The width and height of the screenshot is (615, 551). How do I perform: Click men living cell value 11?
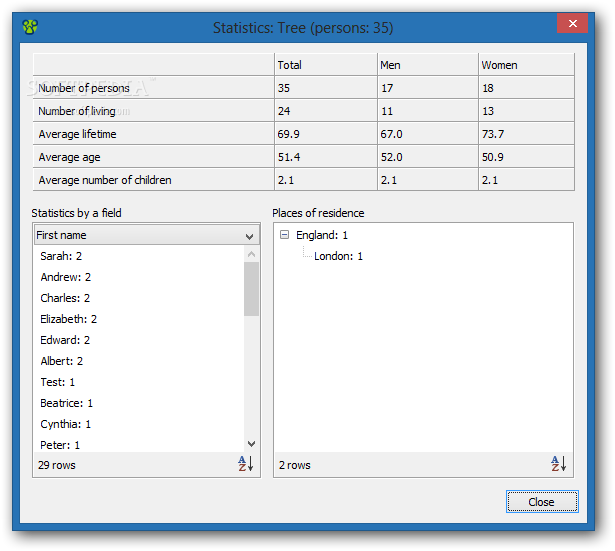point(428,111)
